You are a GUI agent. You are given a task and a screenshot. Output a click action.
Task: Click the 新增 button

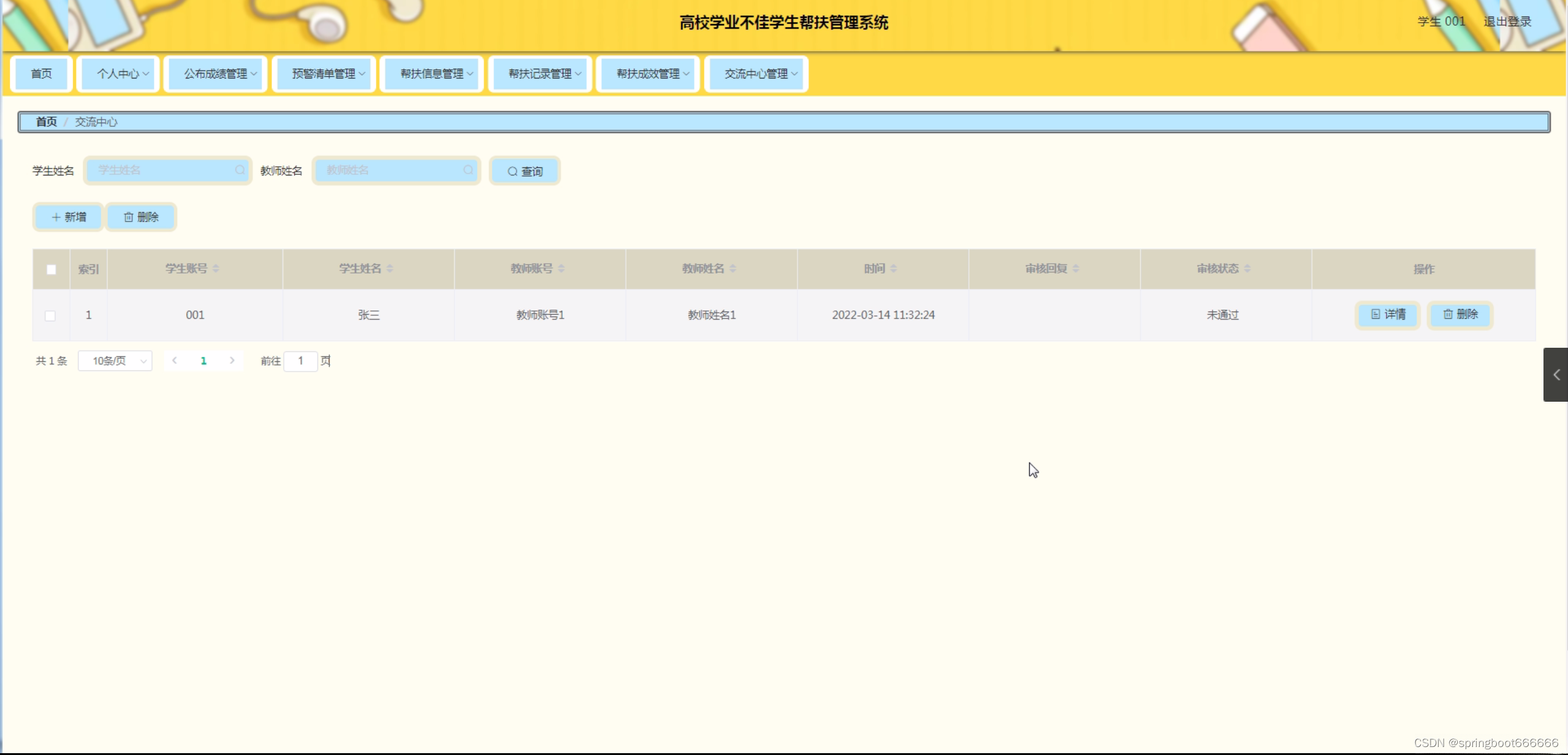click(68, 217)
